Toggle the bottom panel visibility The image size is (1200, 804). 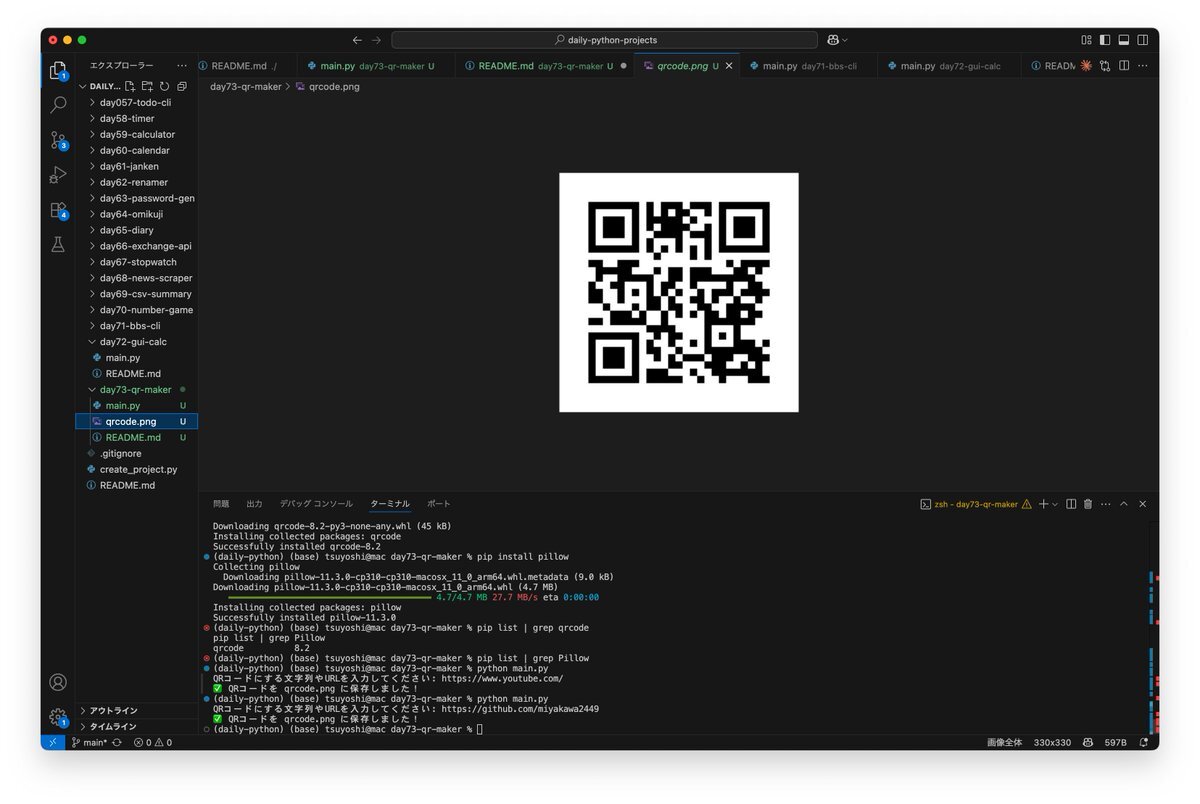click(1123, 40)
